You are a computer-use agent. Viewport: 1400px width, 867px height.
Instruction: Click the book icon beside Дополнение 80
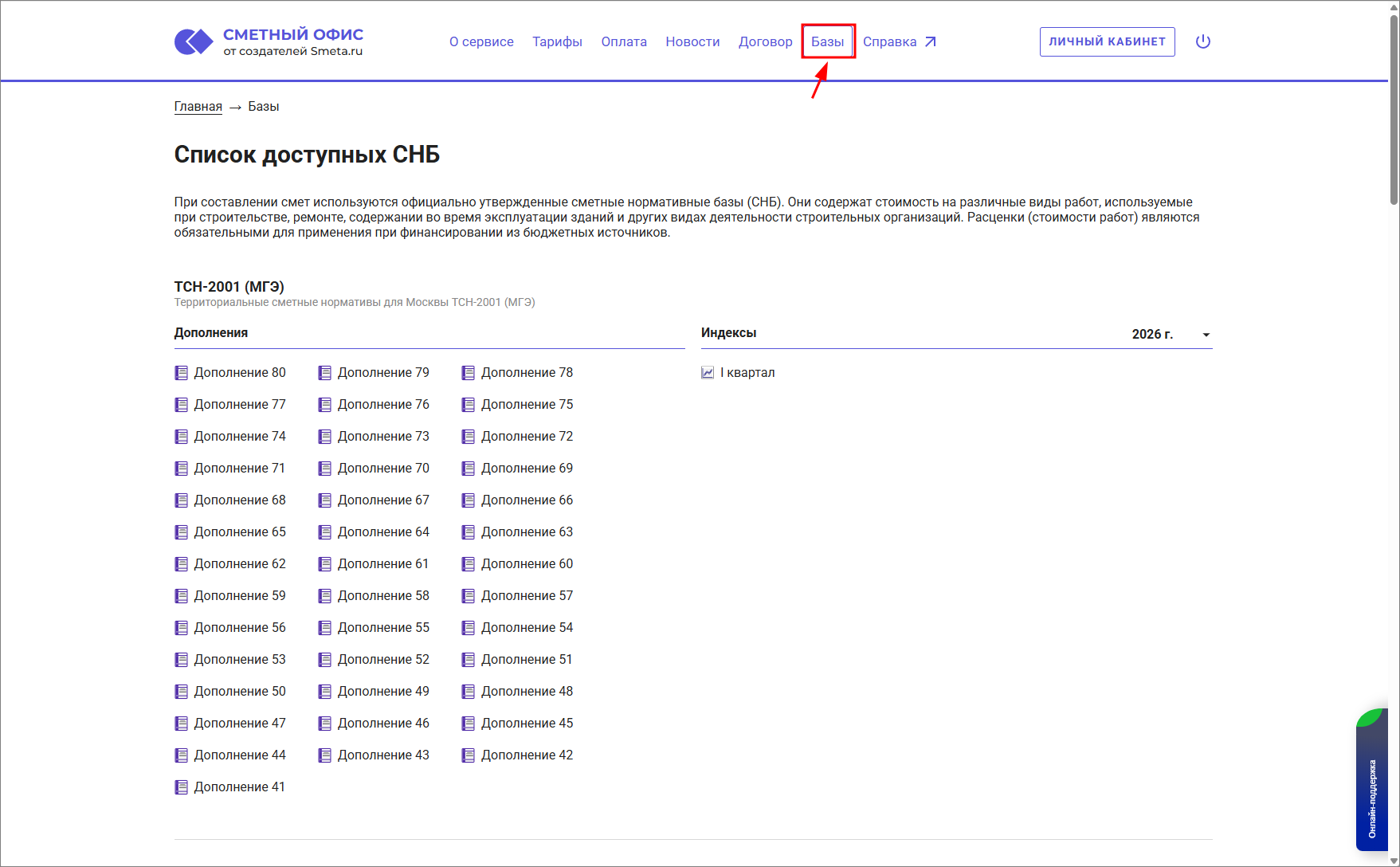[x=182, y=373]
